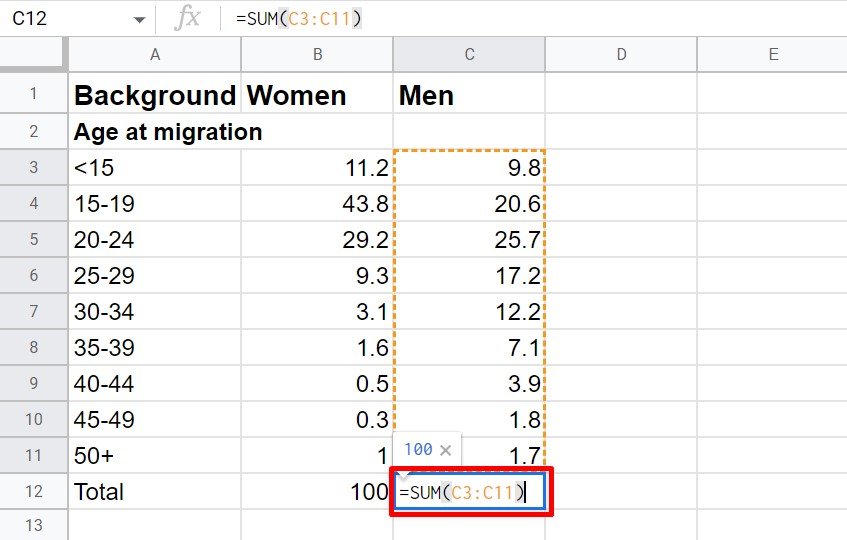This screenshot has height=540, width=847.
Task: Click the '40-44' age group cell
Action: (x=154, y=383)
